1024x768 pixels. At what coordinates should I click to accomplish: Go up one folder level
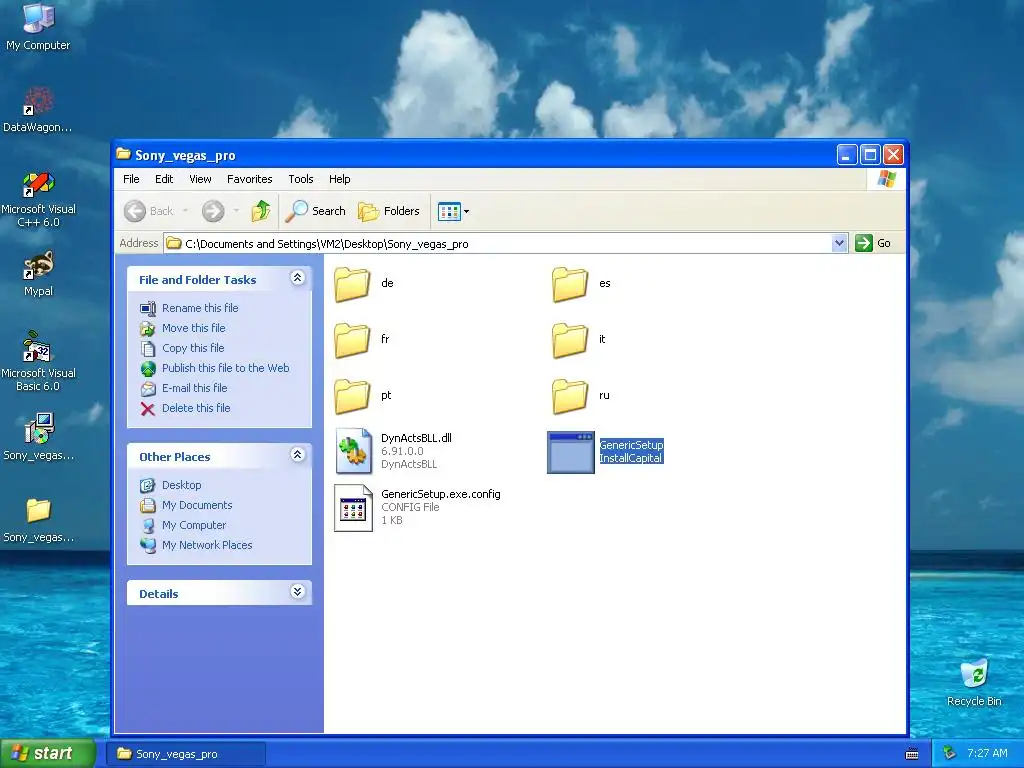click(261, 211)
